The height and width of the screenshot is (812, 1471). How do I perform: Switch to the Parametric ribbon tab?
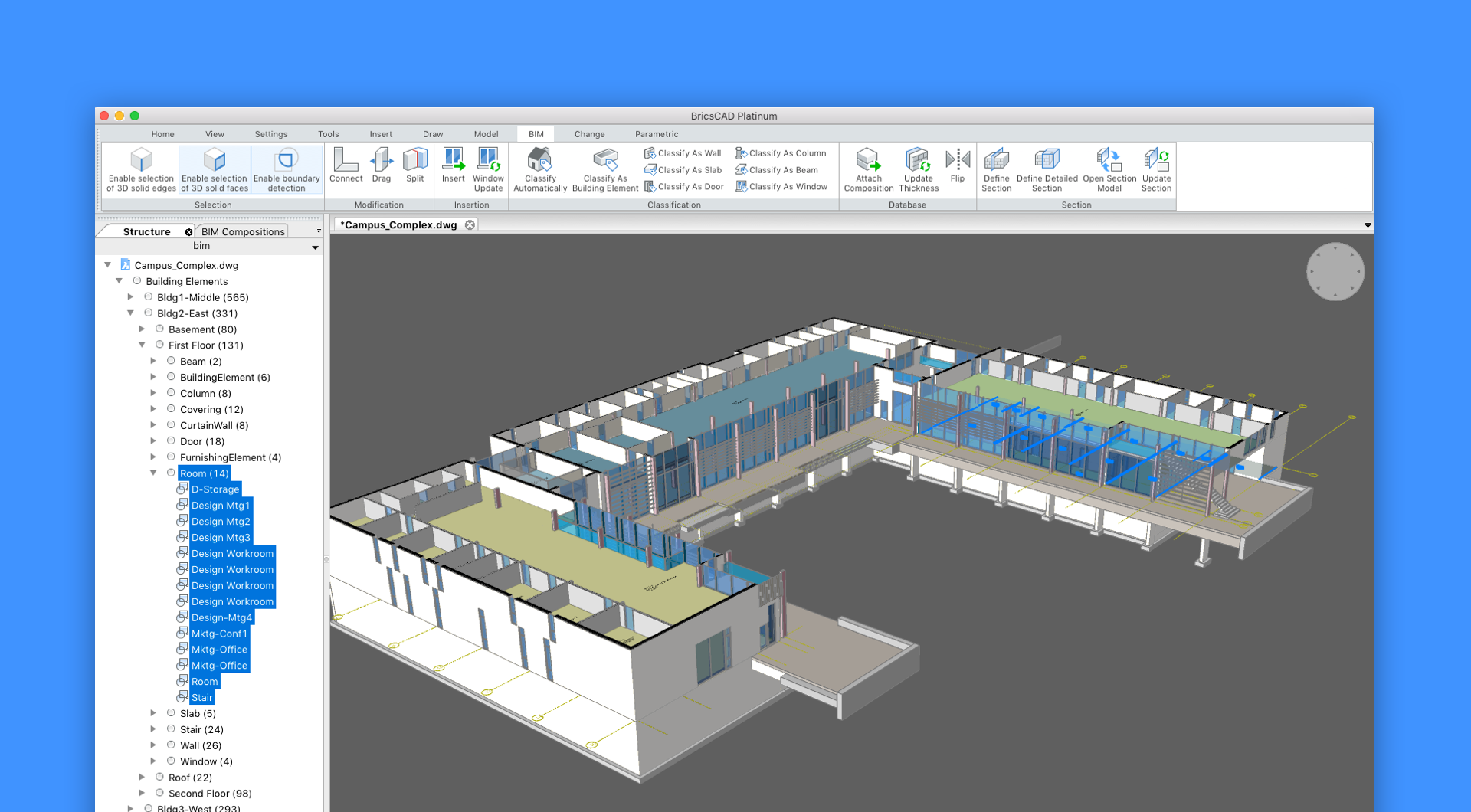tap(656, 134)
